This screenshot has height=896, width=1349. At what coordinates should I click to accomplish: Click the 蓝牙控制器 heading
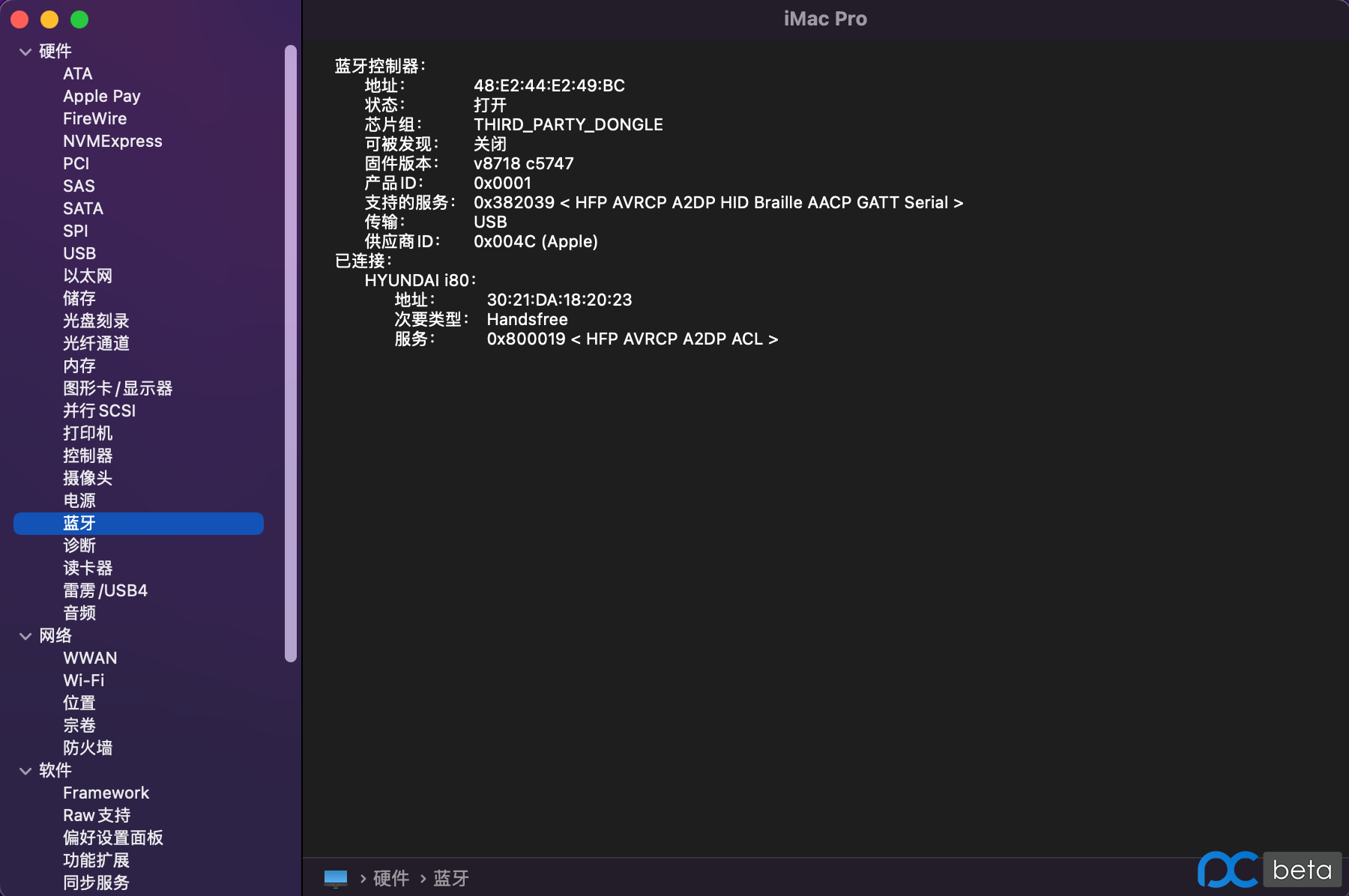(x=380, y=66)
